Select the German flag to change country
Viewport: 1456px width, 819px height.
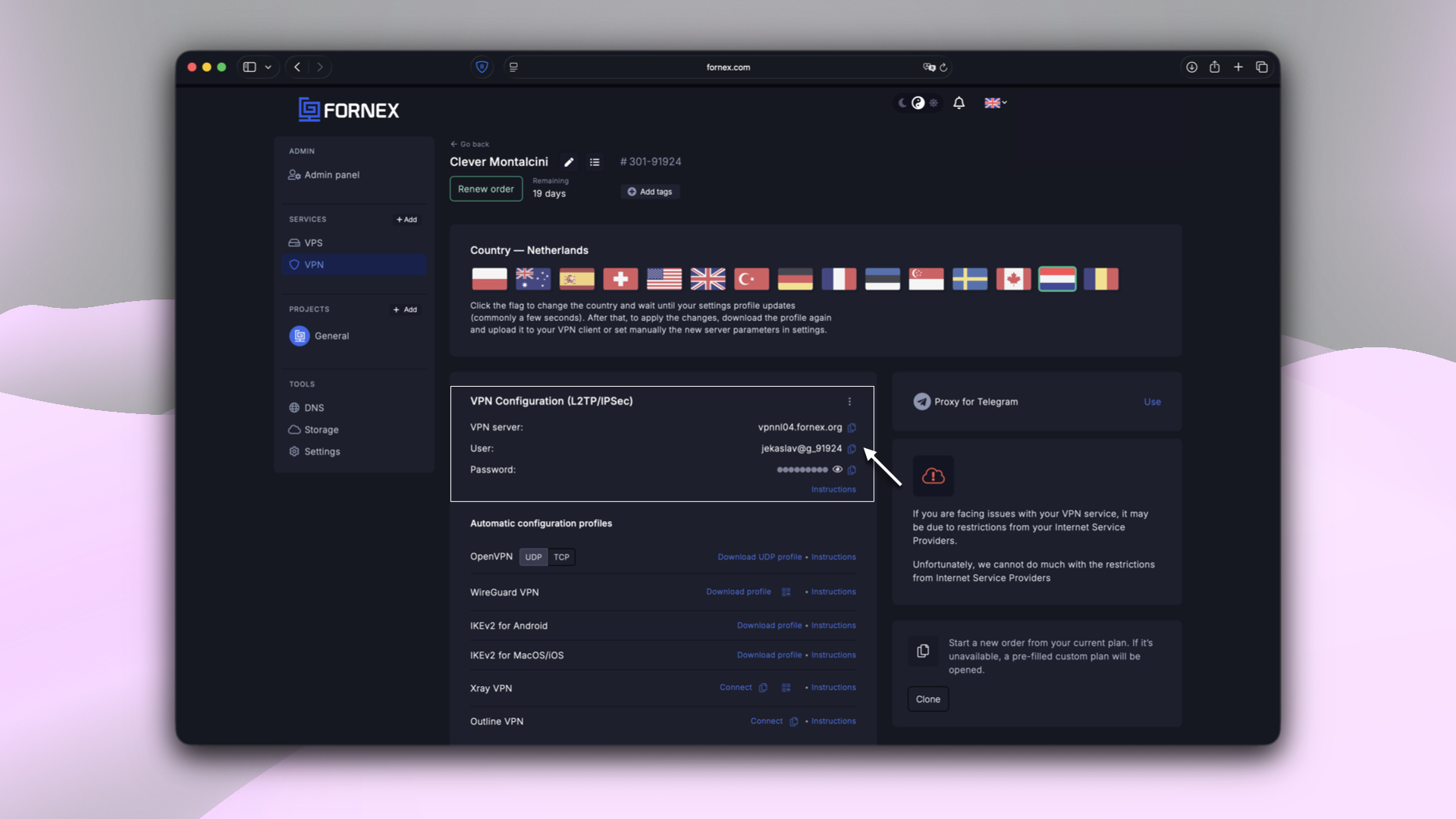[794, 278]
